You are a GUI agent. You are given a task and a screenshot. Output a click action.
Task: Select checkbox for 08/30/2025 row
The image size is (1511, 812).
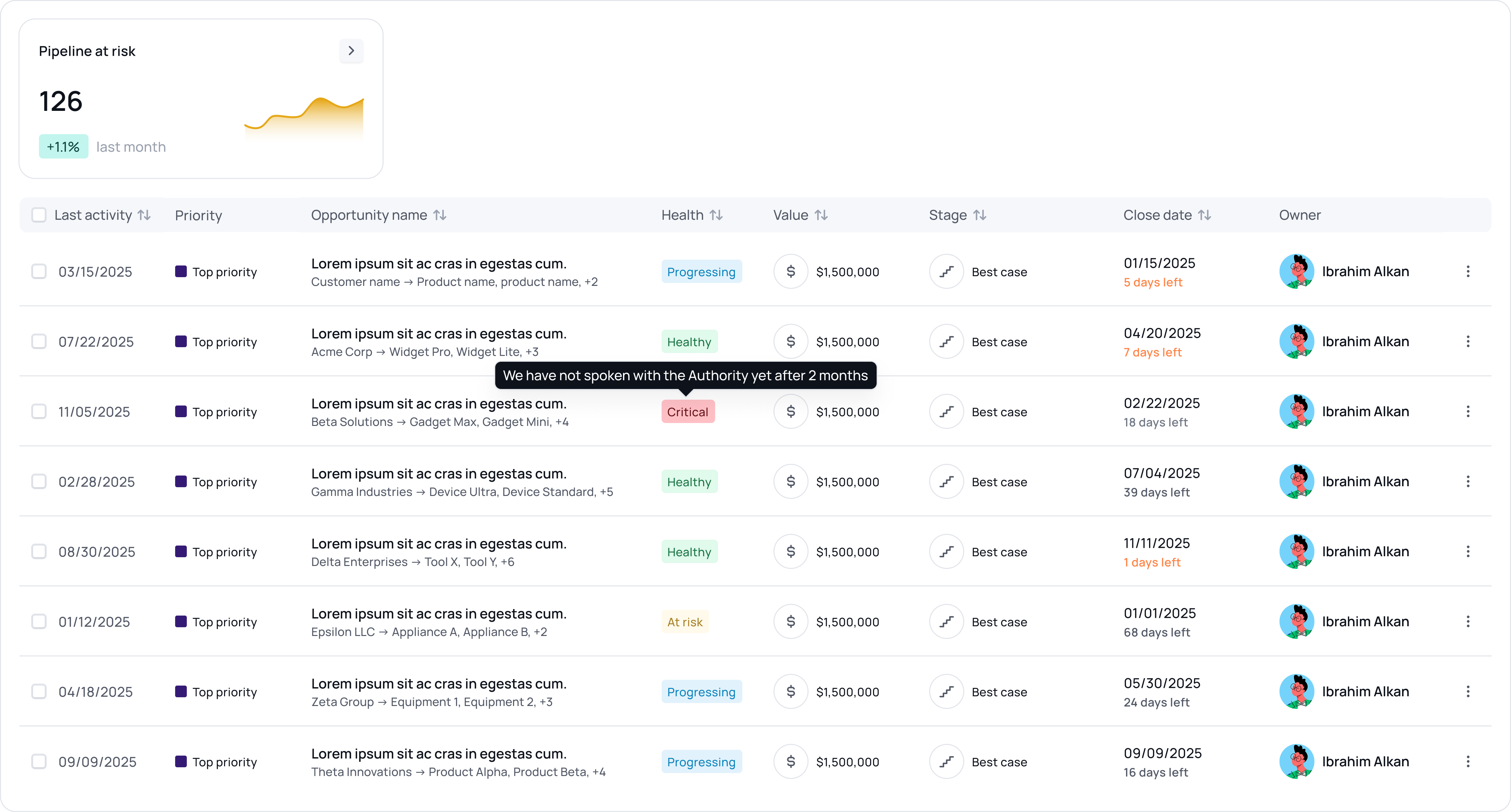point(39,552)
